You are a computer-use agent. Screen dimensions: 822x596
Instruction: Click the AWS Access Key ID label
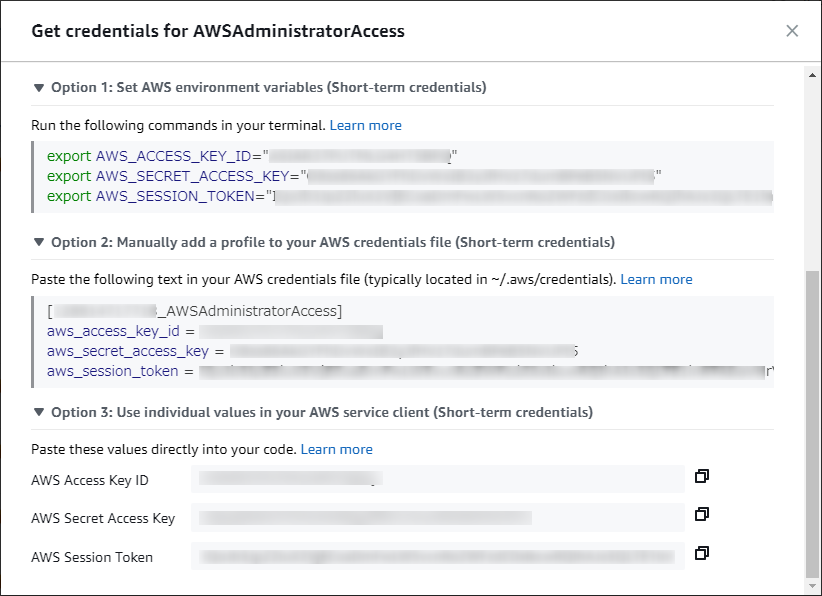90,480
